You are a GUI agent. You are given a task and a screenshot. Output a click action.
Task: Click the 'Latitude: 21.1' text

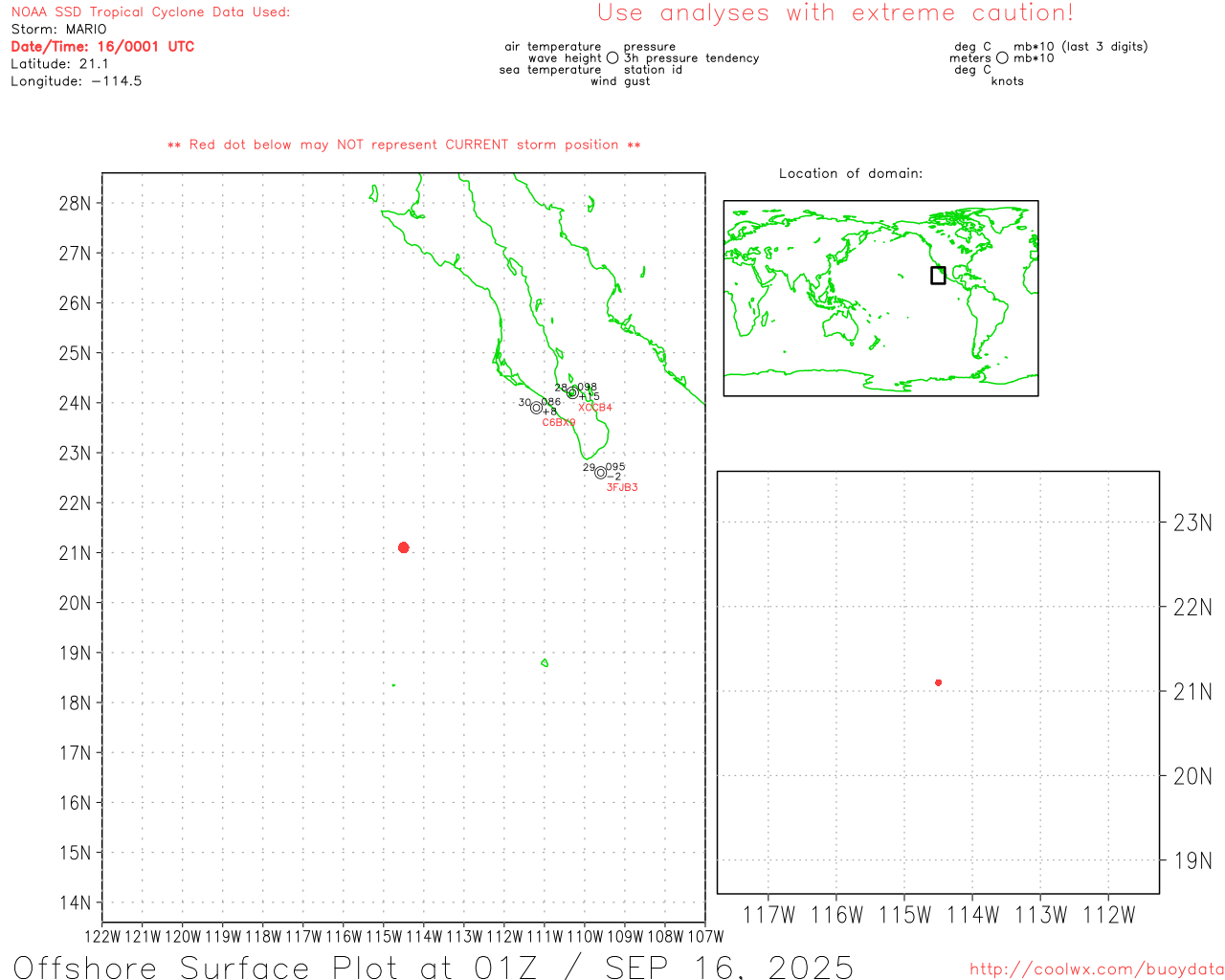(x=59, y=64)
